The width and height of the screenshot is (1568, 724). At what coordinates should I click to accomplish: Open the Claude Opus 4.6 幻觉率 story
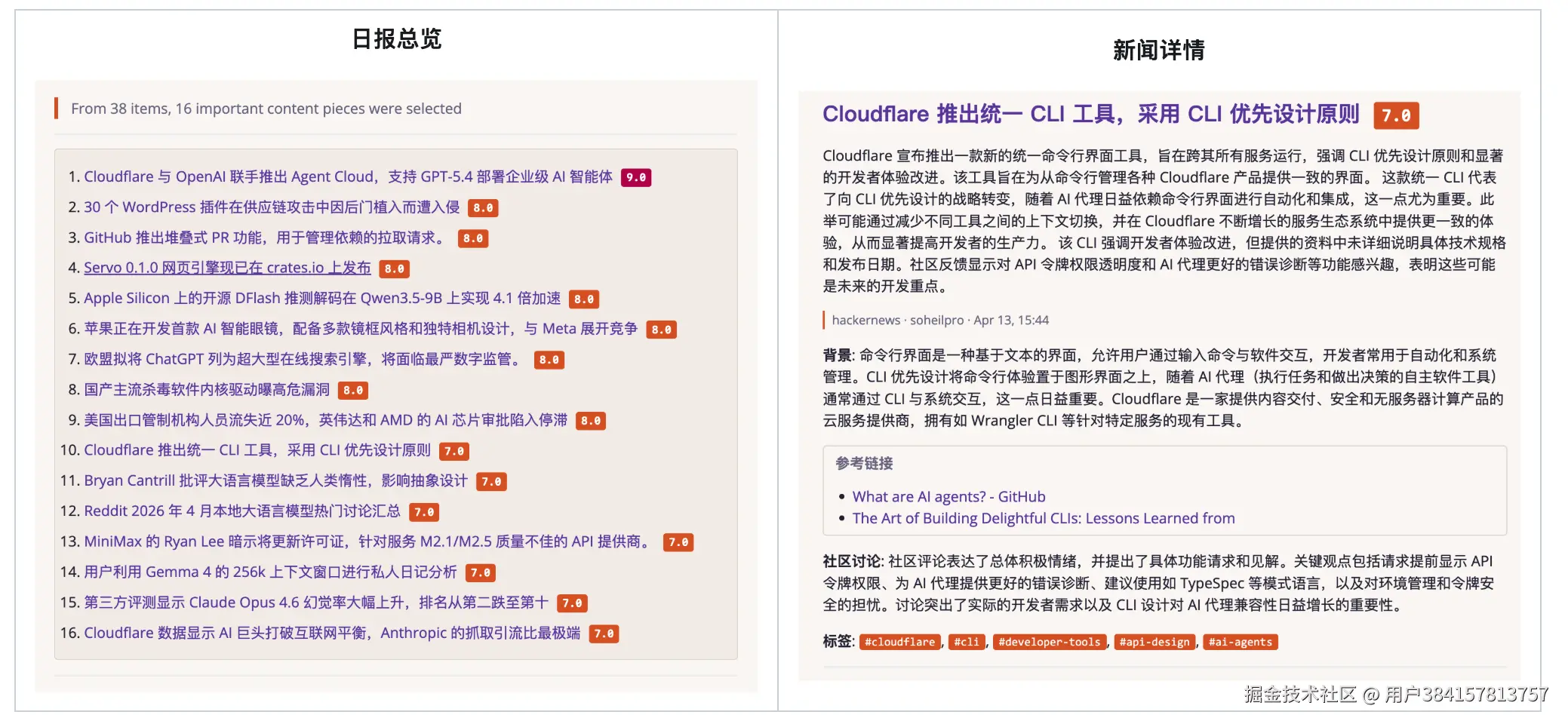tap(316, 603)
